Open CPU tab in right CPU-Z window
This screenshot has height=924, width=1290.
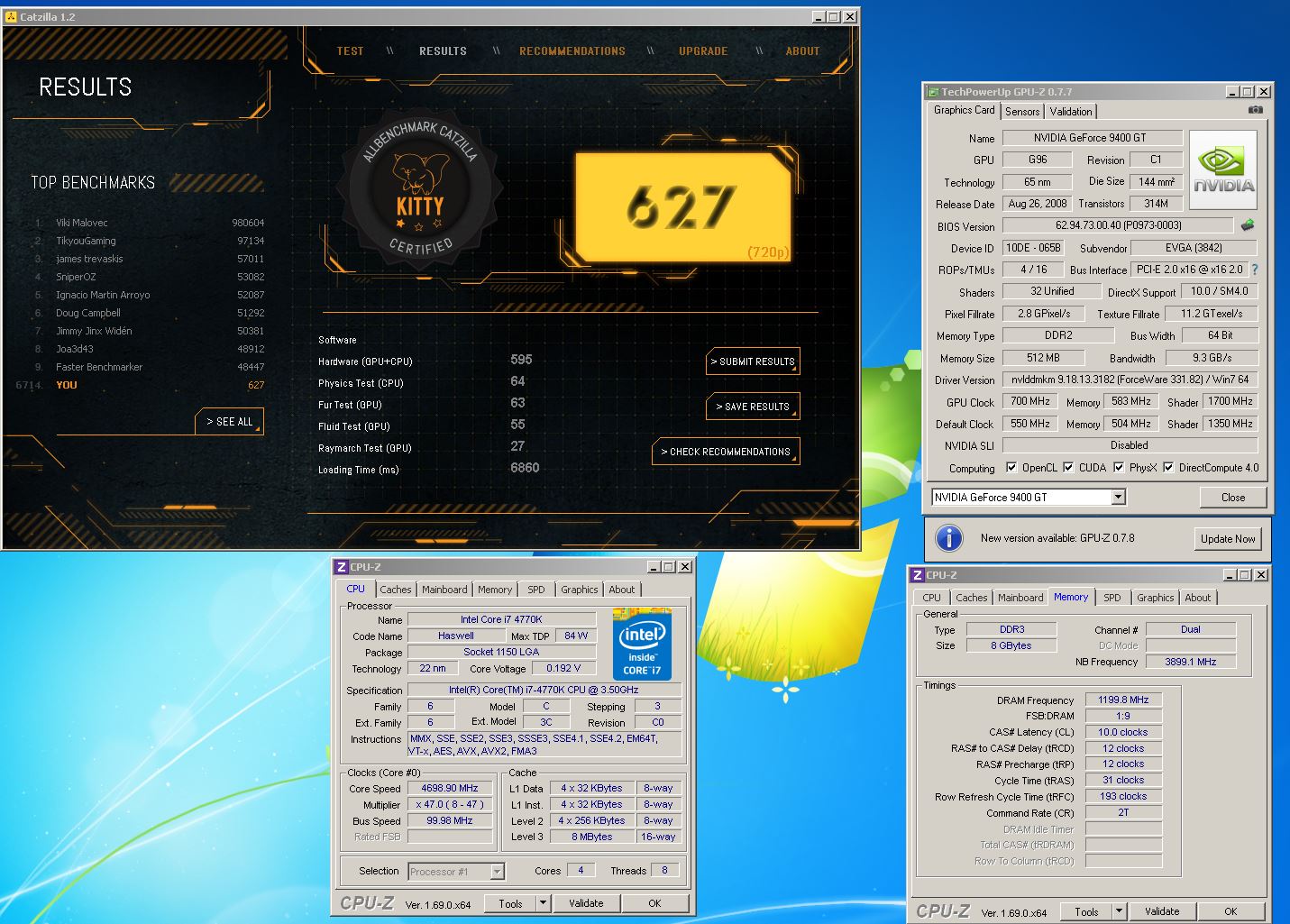[x=931, y=598]
